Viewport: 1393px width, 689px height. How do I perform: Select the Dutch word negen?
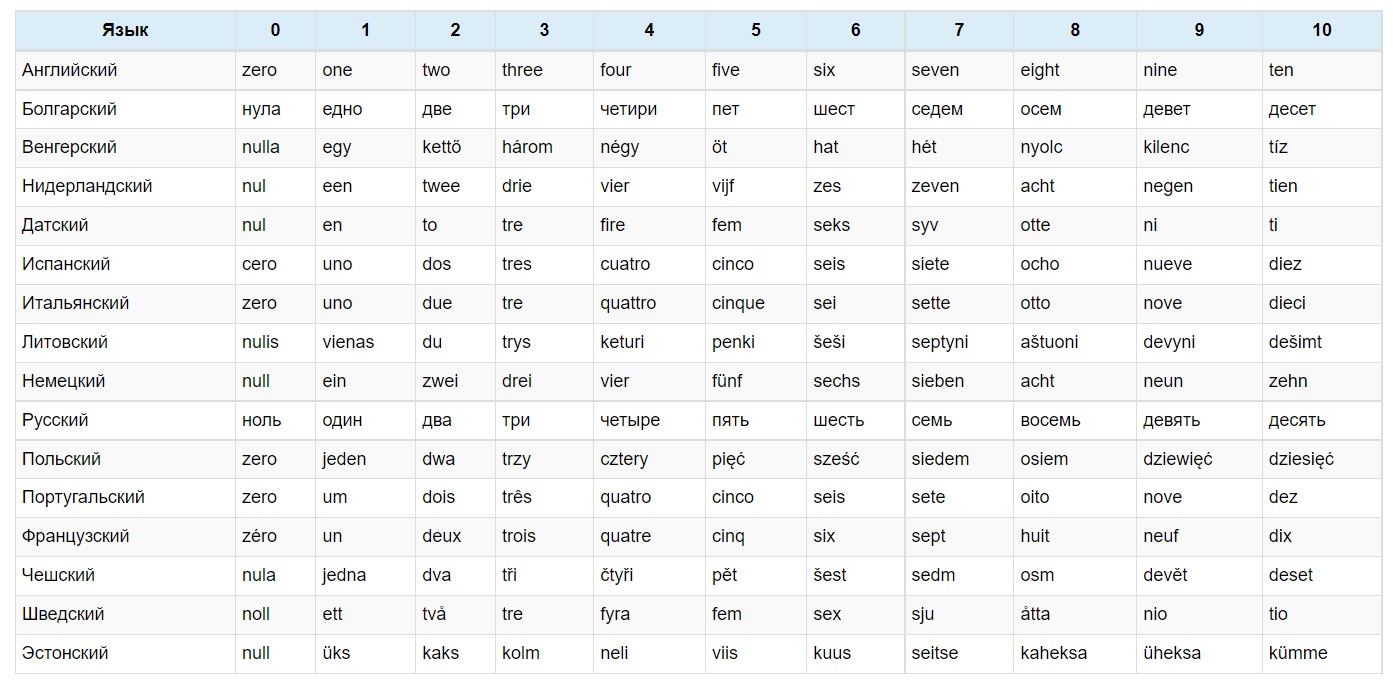pyautogui.click(x=1168, y=186)
